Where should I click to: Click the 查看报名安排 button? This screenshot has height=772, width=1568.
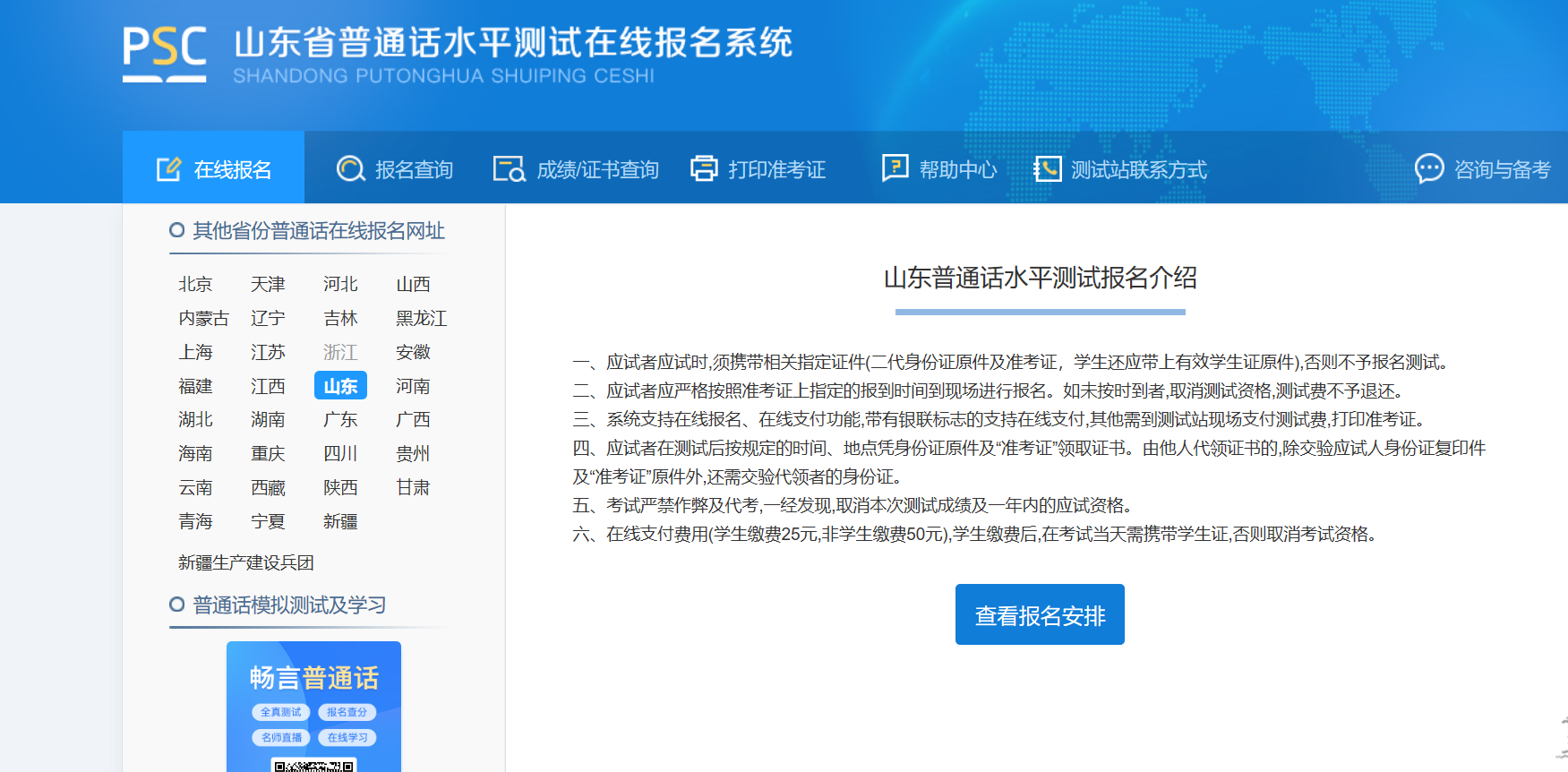1040,614
